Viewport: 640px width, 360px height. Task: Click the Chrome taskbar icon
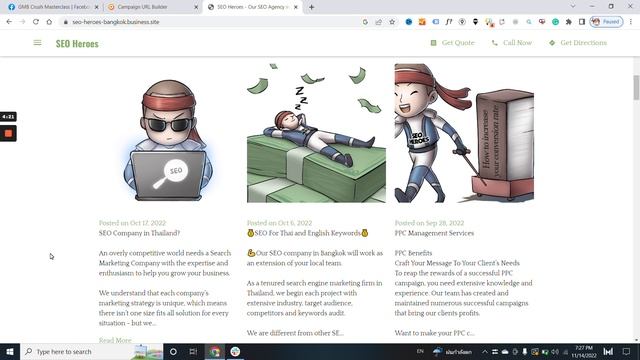coord(215,351)
